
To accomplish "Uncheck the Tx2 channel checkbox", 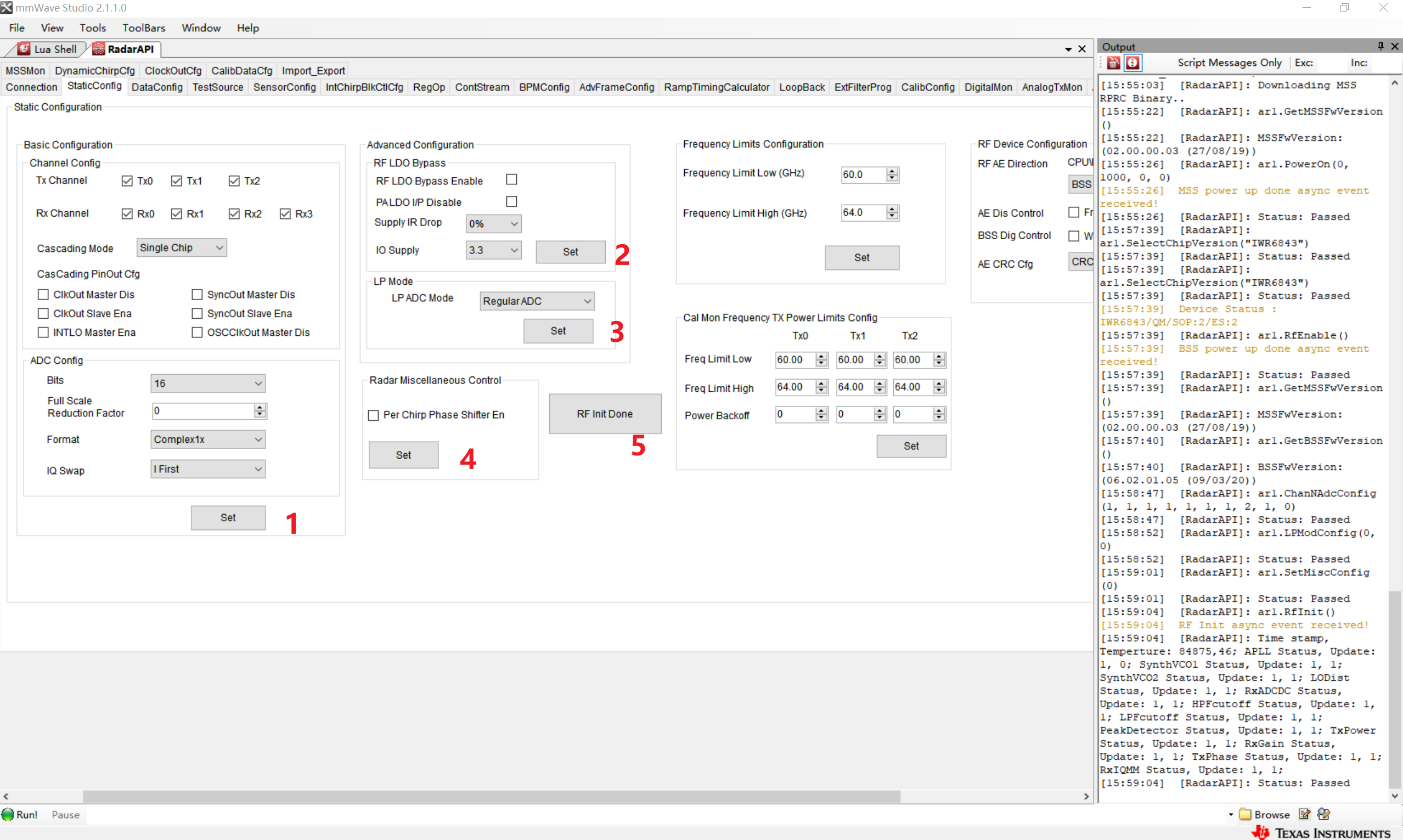I will pos(234,181).
